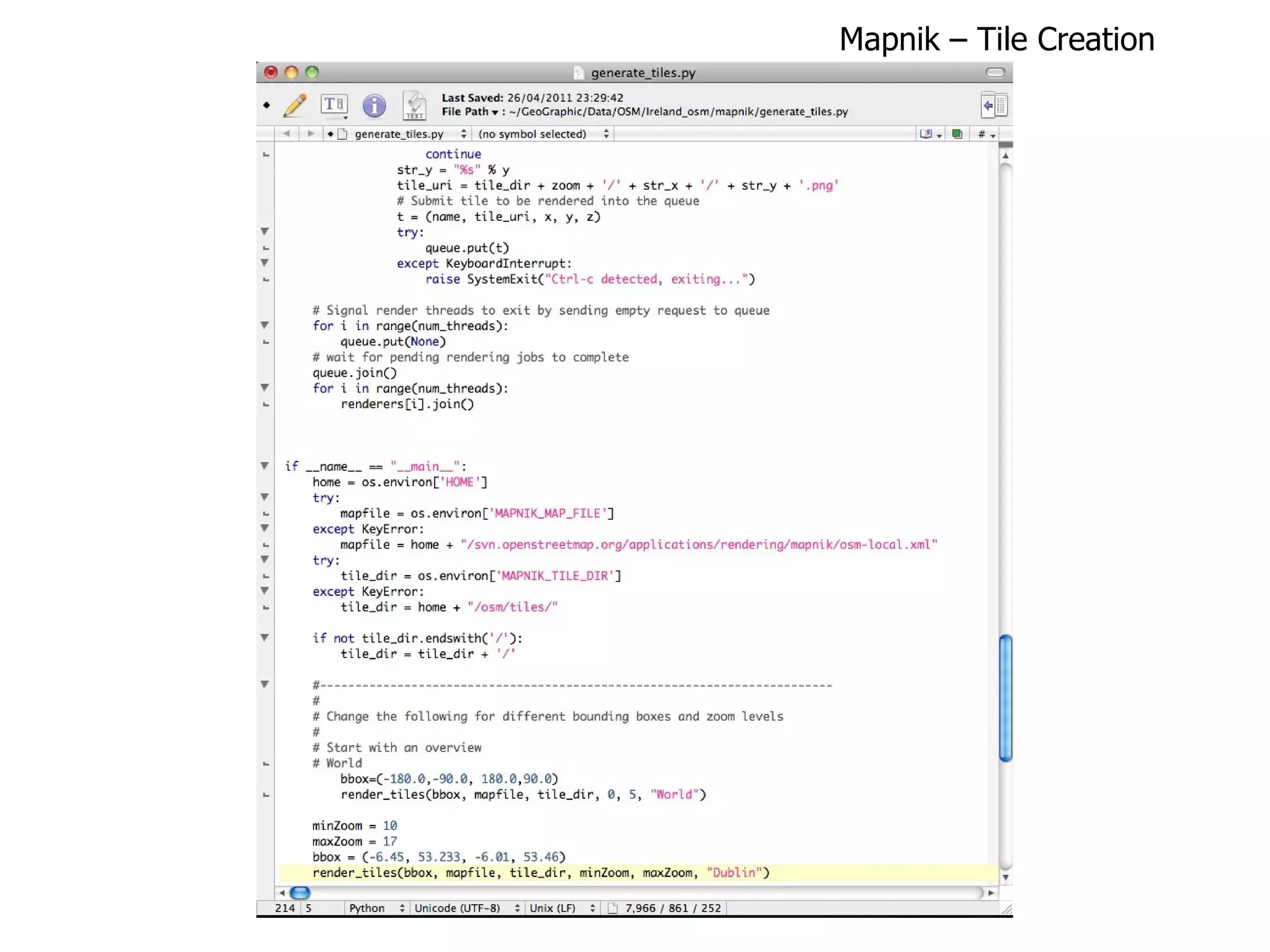The image size is (1270, 952).
Task: Collapse the dashed comment block fold triangle
Action: tap(265, 685)
